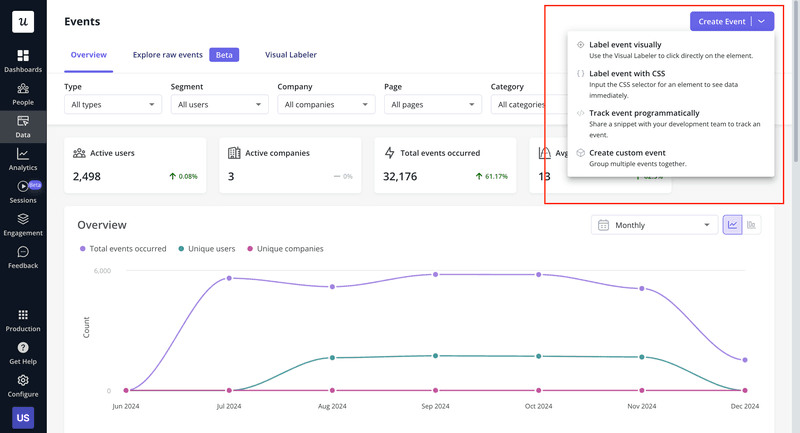Viewport: 800px width, 433px height.
Task: Open the Segment All users dropdown
Action: pyautogui.click(x=219, y=104)
